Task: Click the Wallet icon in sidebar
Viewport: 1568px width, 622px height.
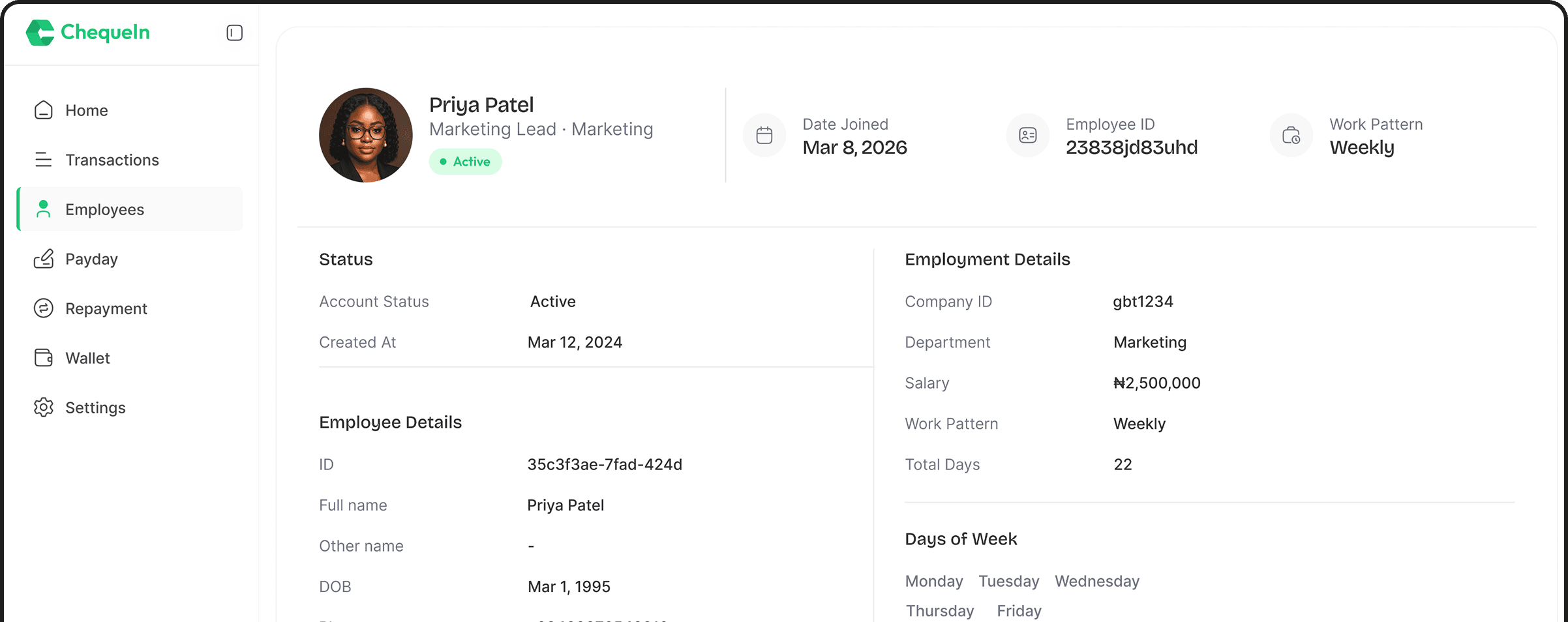Action: coord(43,358)
